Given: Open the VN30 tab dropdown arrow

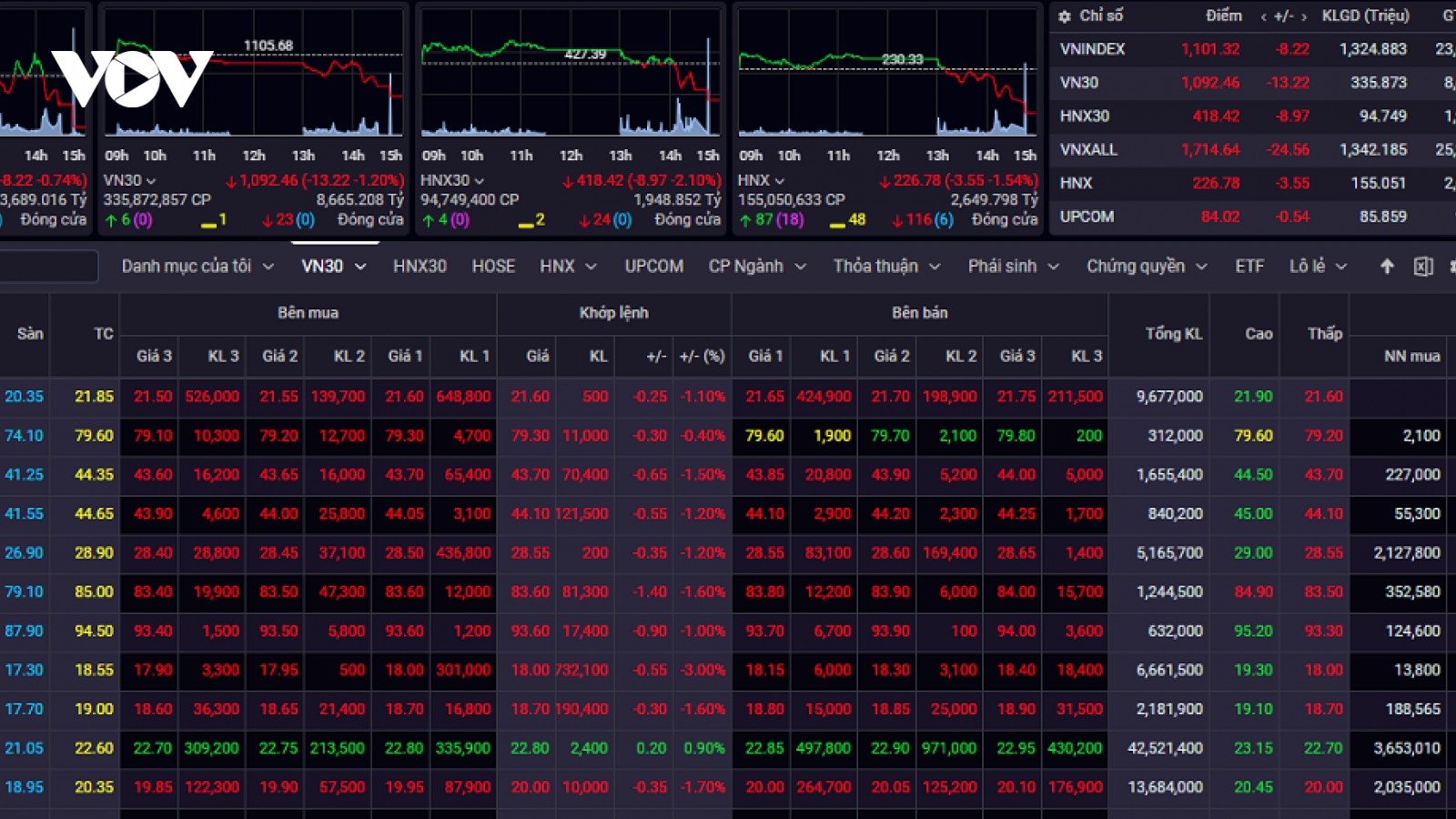Looking at the screenshot, I should pos(360,267).
